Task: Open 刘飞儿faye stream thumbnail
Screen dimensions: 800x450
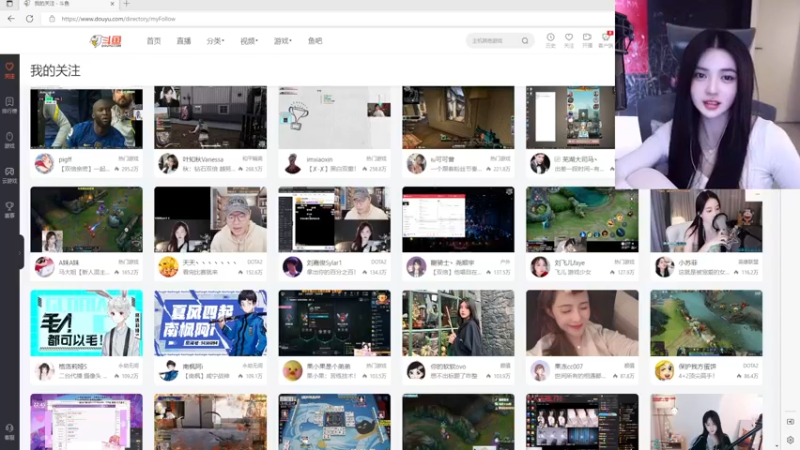Action: click(x=582, y=219)
